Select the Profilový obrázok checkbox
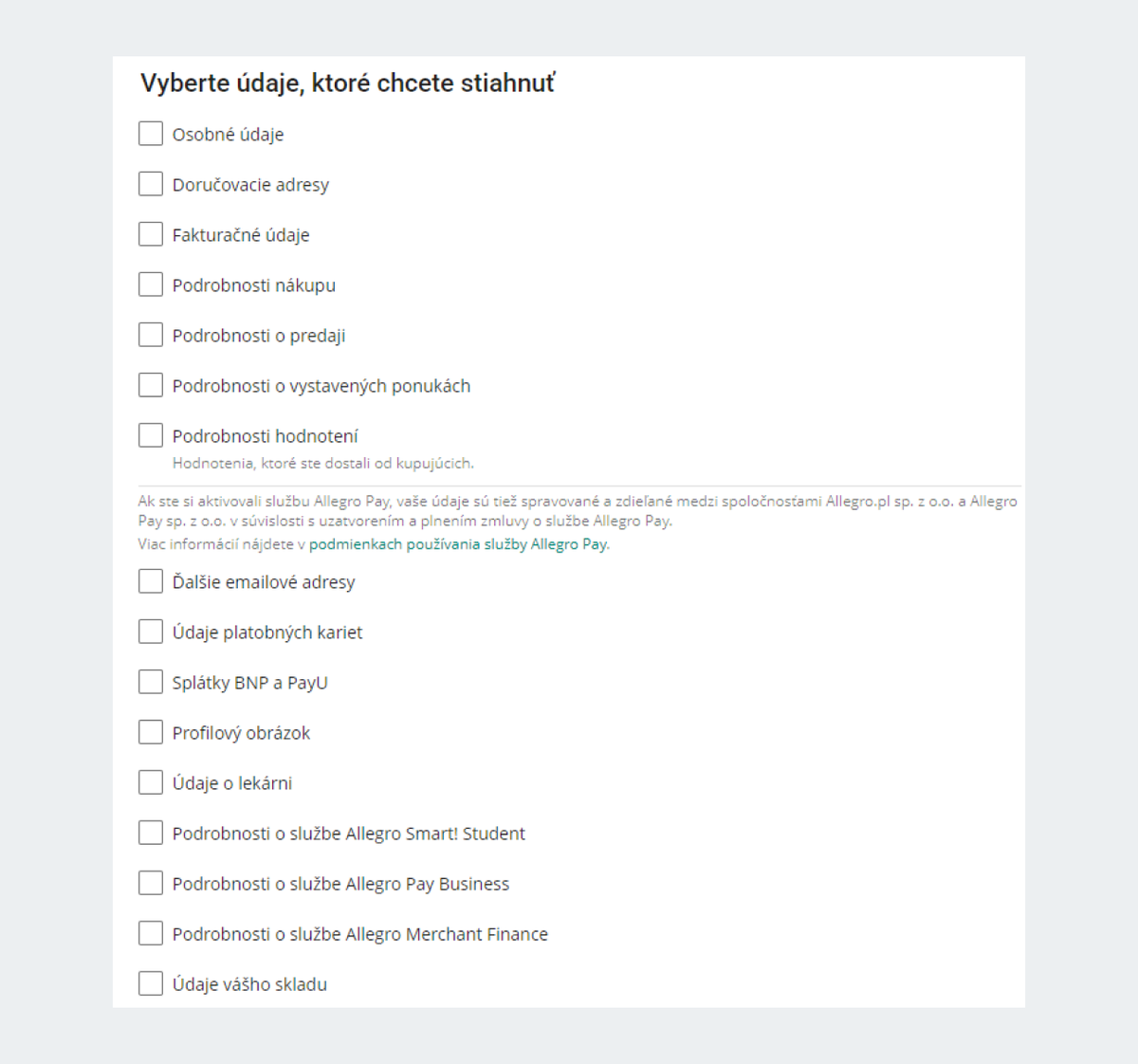 click(151, 732)
